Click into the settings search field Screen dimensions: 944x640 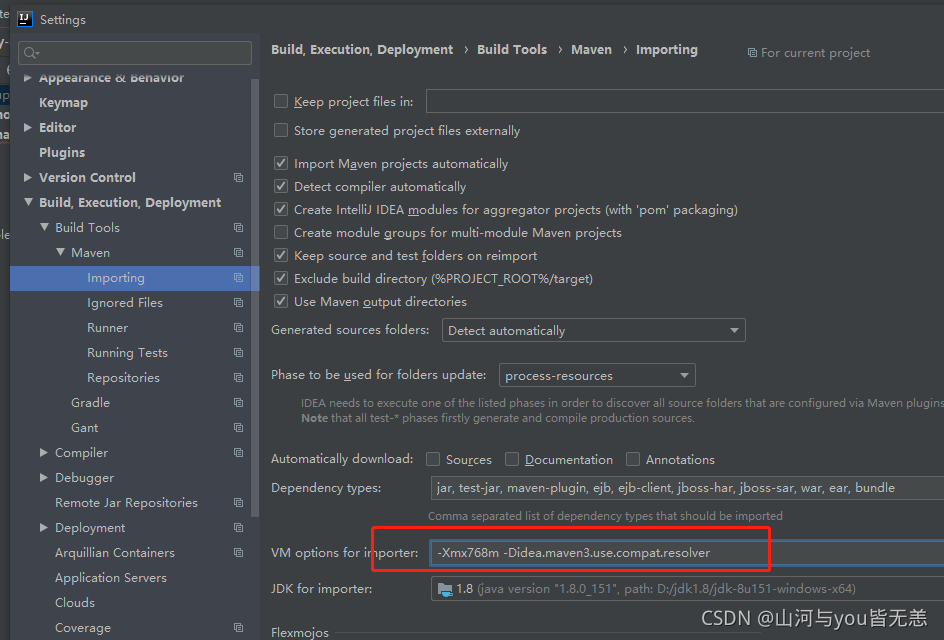coord(135,53)
